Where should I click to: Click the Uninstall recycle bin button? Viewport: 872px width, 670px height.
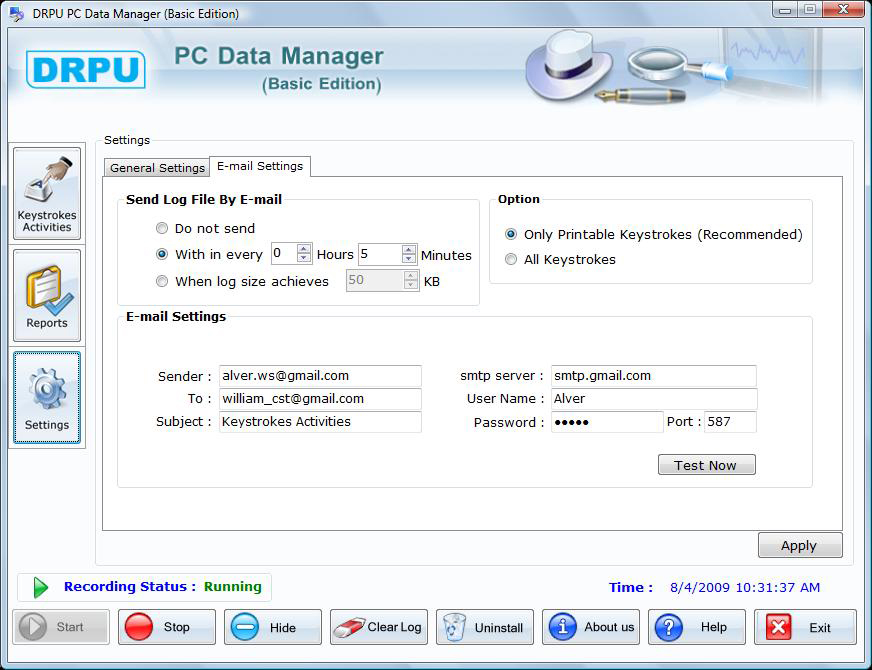point(484,627)
